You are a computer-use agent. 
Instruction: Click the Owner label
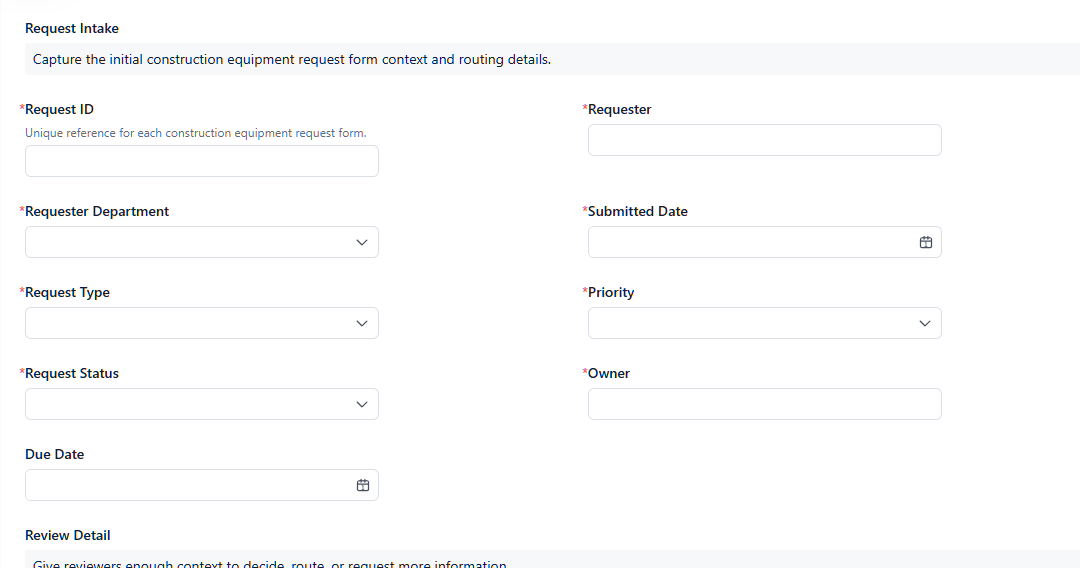(609, 373)
